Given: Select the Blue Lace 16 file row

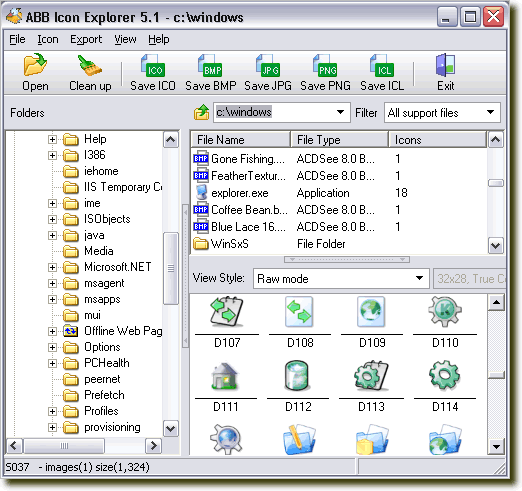Looking at the screenshot, I should coord(339,227).
